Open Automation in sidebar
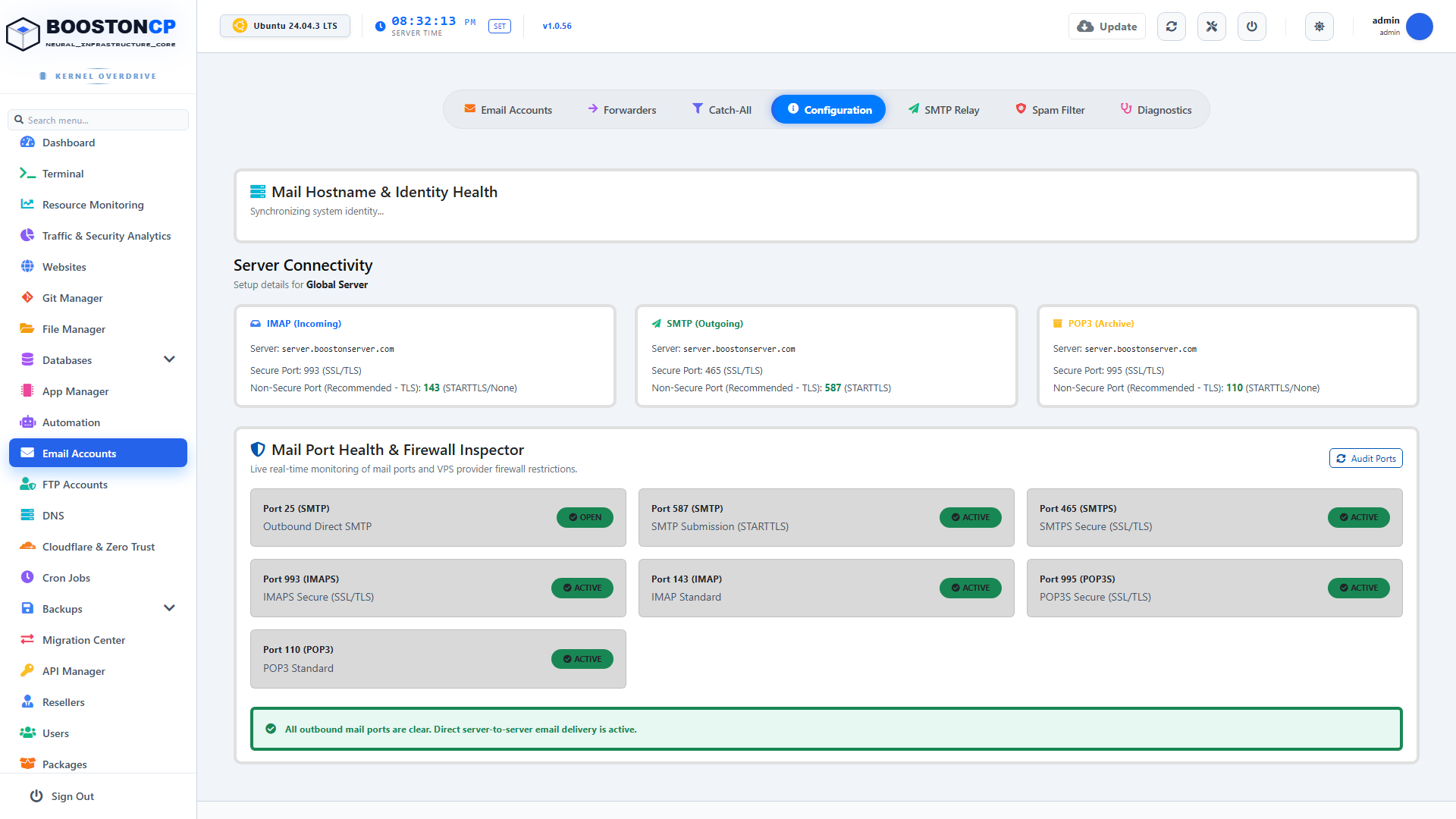The height and width of the screenshot is (819, 1456). 98,422
